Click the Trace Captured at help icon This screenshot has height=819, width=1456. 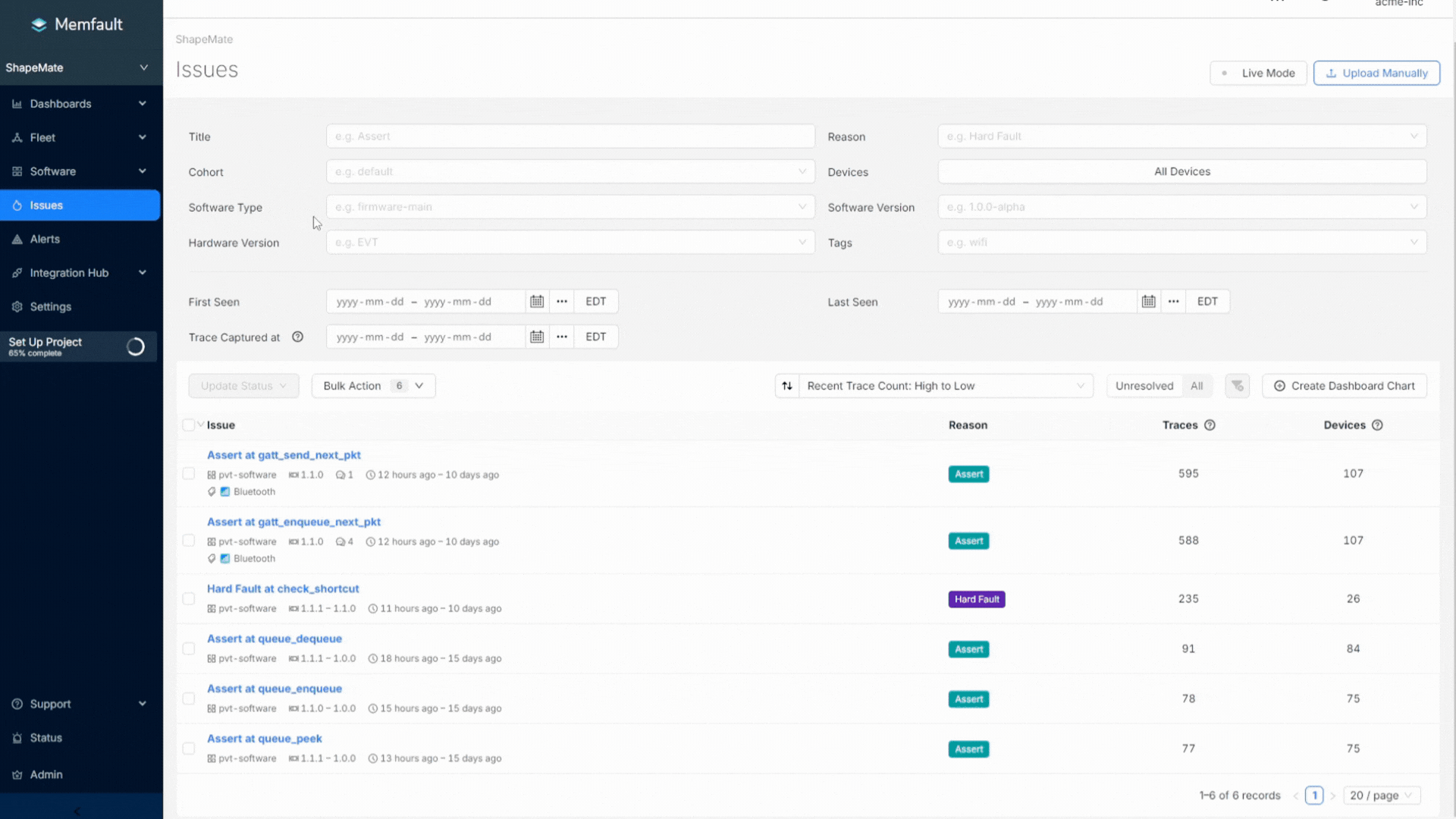[x=297, y=337]
